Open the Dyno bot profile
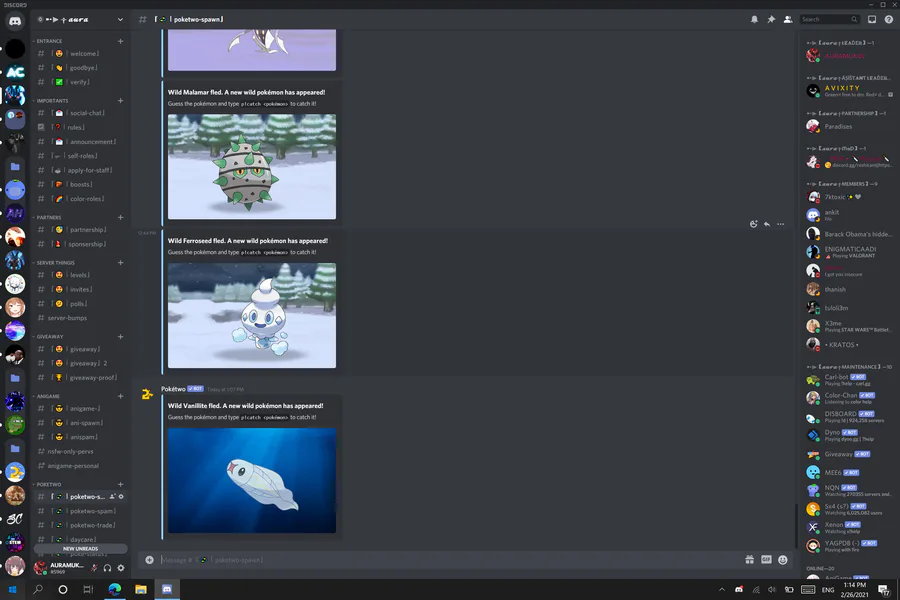Viewport: 900px width, 600px height. 850,435
